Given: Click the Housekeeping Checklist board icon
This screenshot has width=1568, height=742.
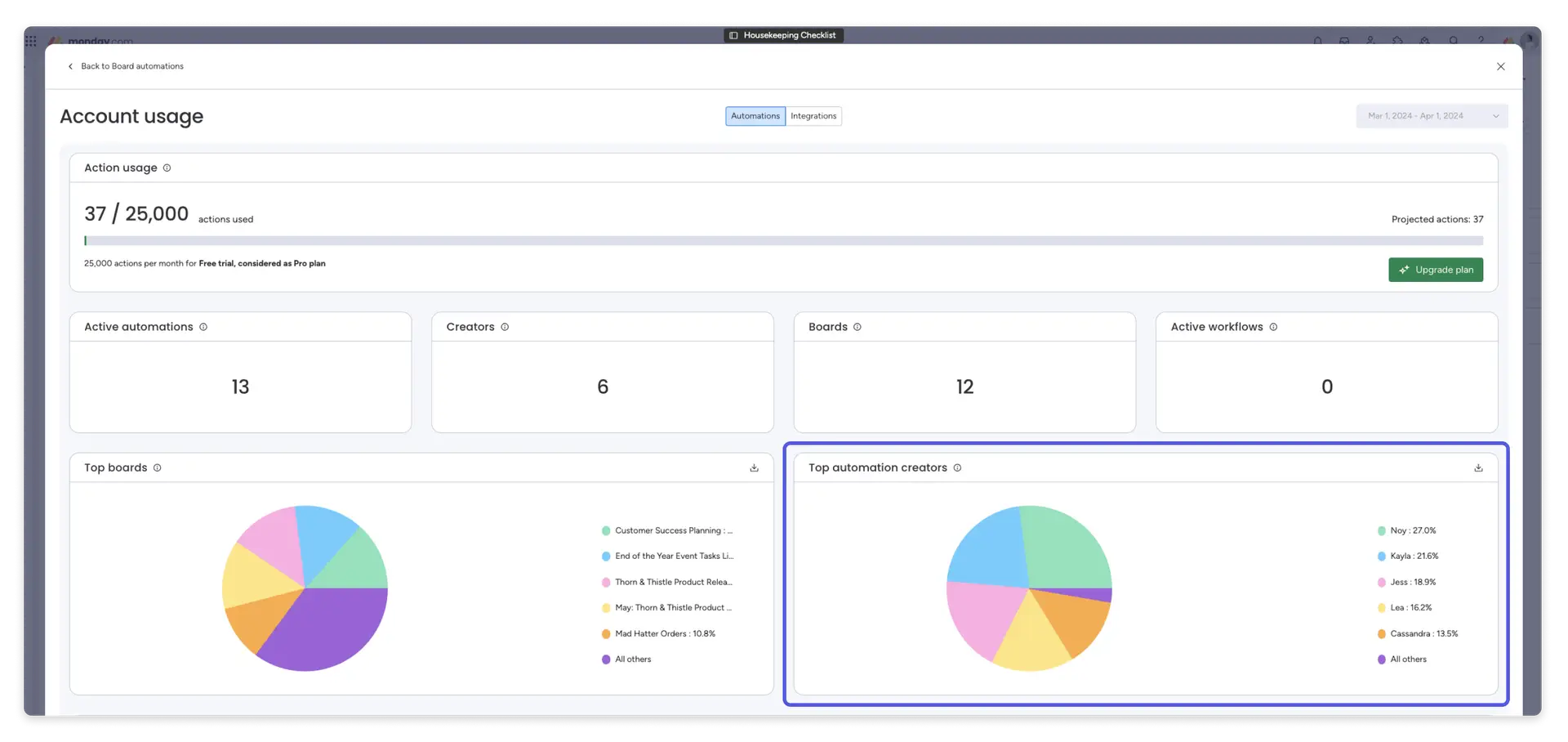Looking at the screenshot, I should 733,35.
